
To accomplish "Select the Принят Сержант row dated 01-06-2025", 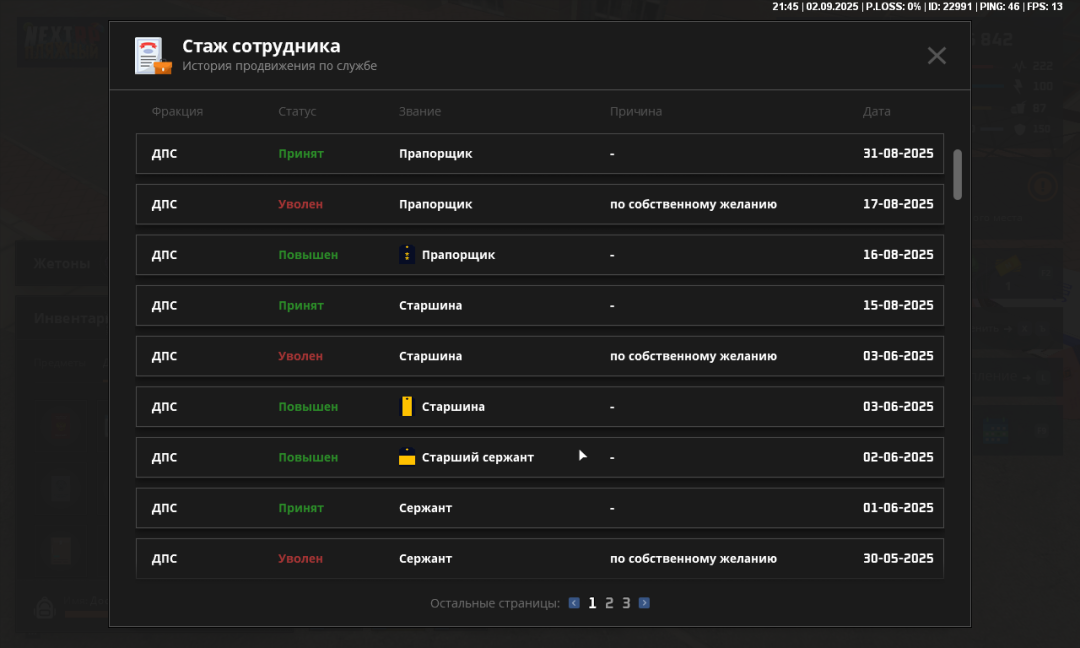I will [539, 508].
